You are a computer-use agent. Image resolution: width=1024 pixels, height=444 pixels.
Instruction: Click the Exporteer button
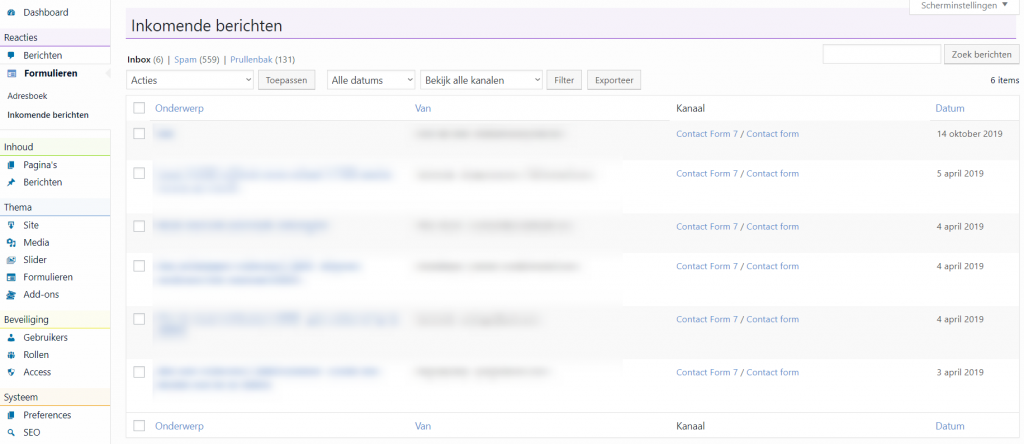pyautogui.click(x=615, y=80)
